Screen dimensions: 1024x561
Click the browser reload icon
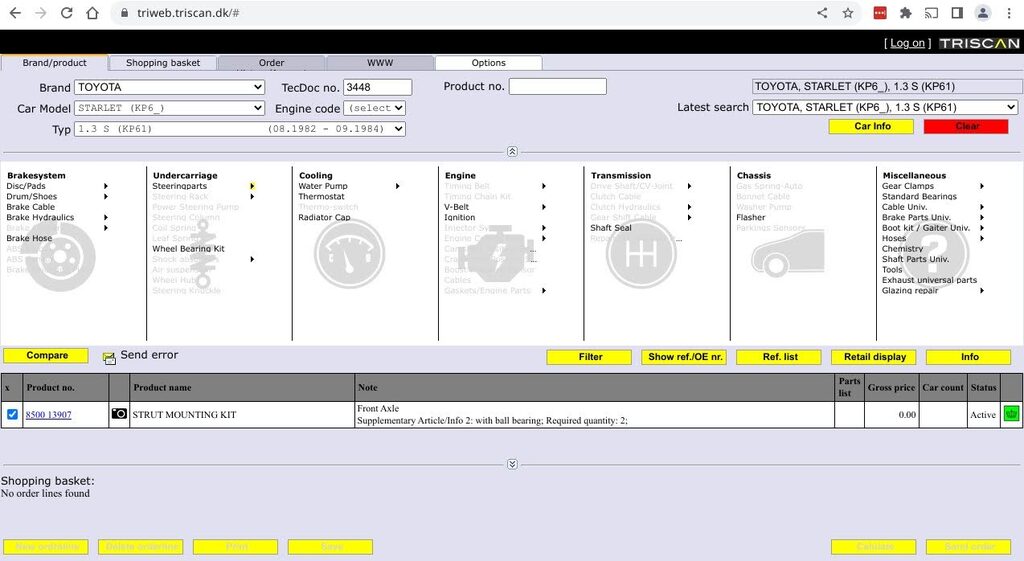pyautogui.click(x=66, y=13)
